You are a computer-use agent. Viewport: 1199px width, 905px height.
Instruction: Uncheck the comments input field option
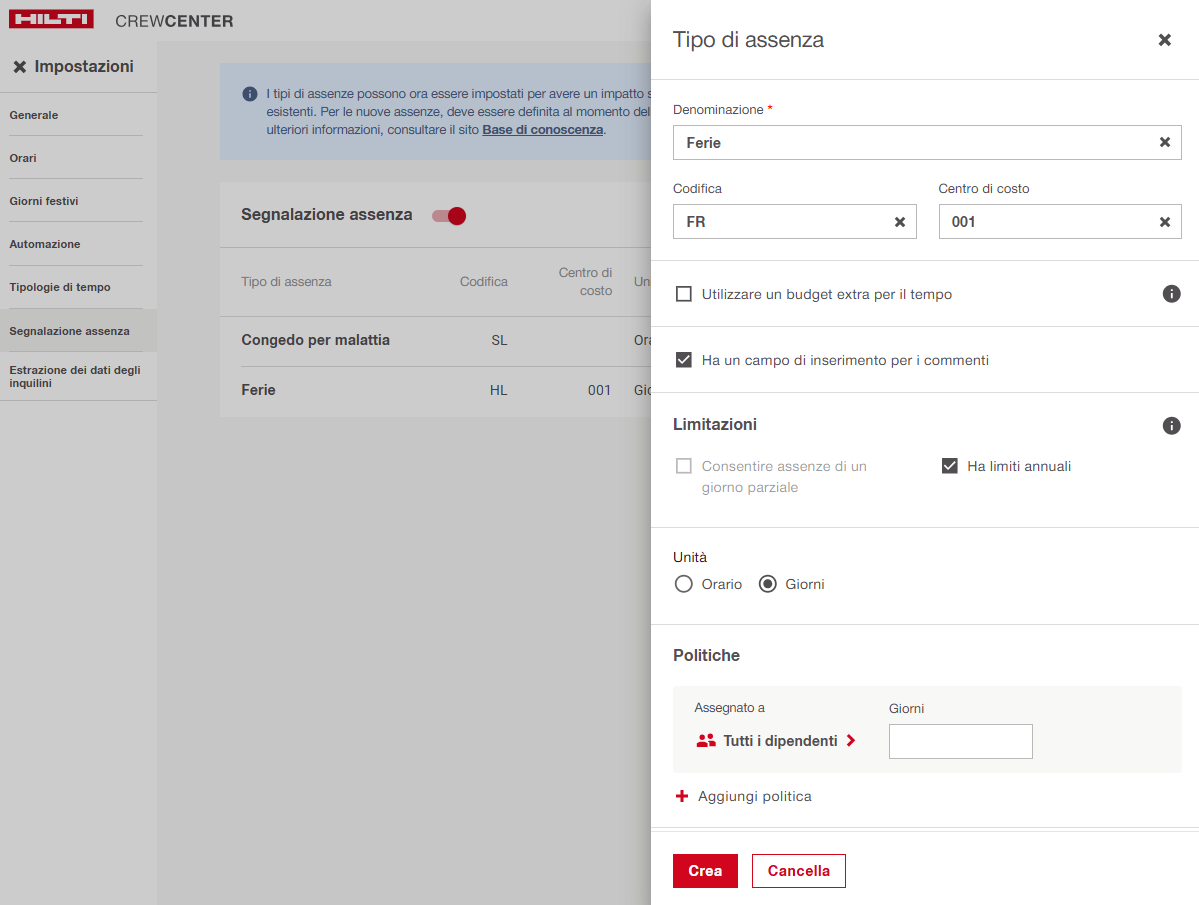click(x=684, y=360)
